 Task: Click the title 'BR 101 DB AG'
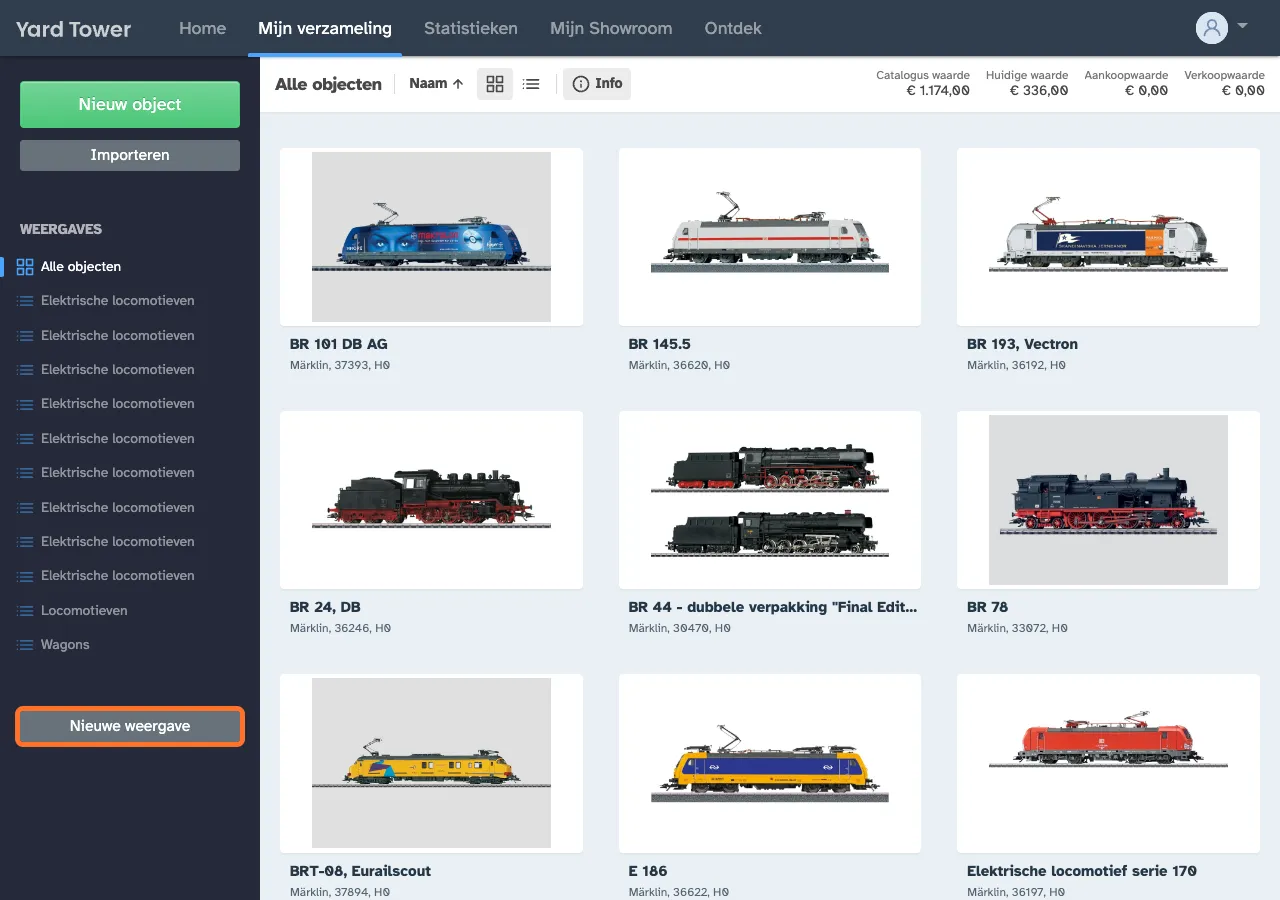(338, 344)
